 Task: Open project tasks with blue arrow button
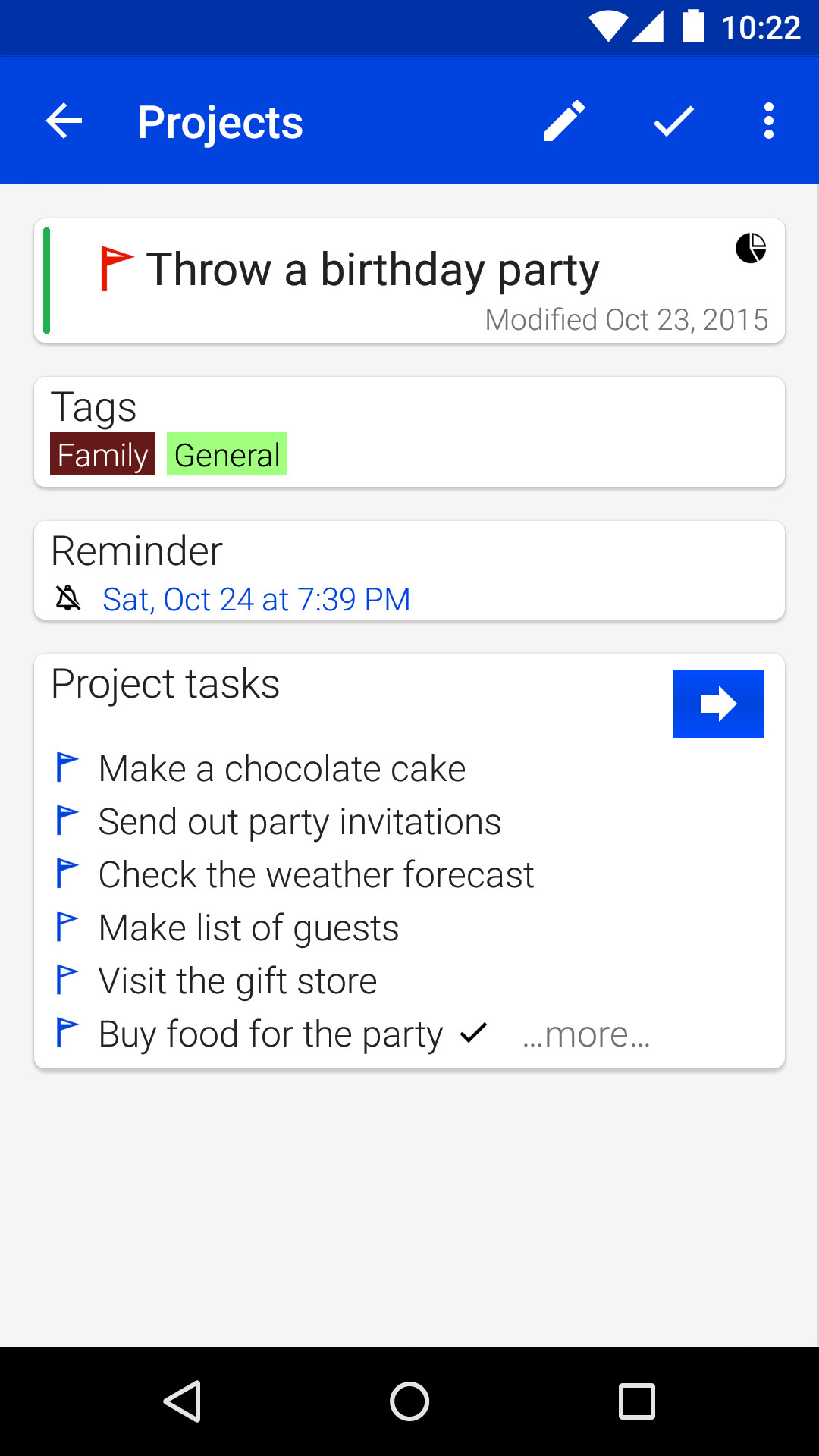click(x=718, y=704)
